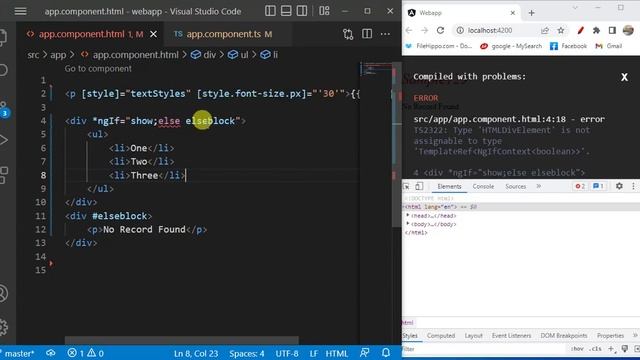The height and width of the screenshot is (360, 640).
Task: Change encoding via UTF-8 status item
Action: click(287, 353)
